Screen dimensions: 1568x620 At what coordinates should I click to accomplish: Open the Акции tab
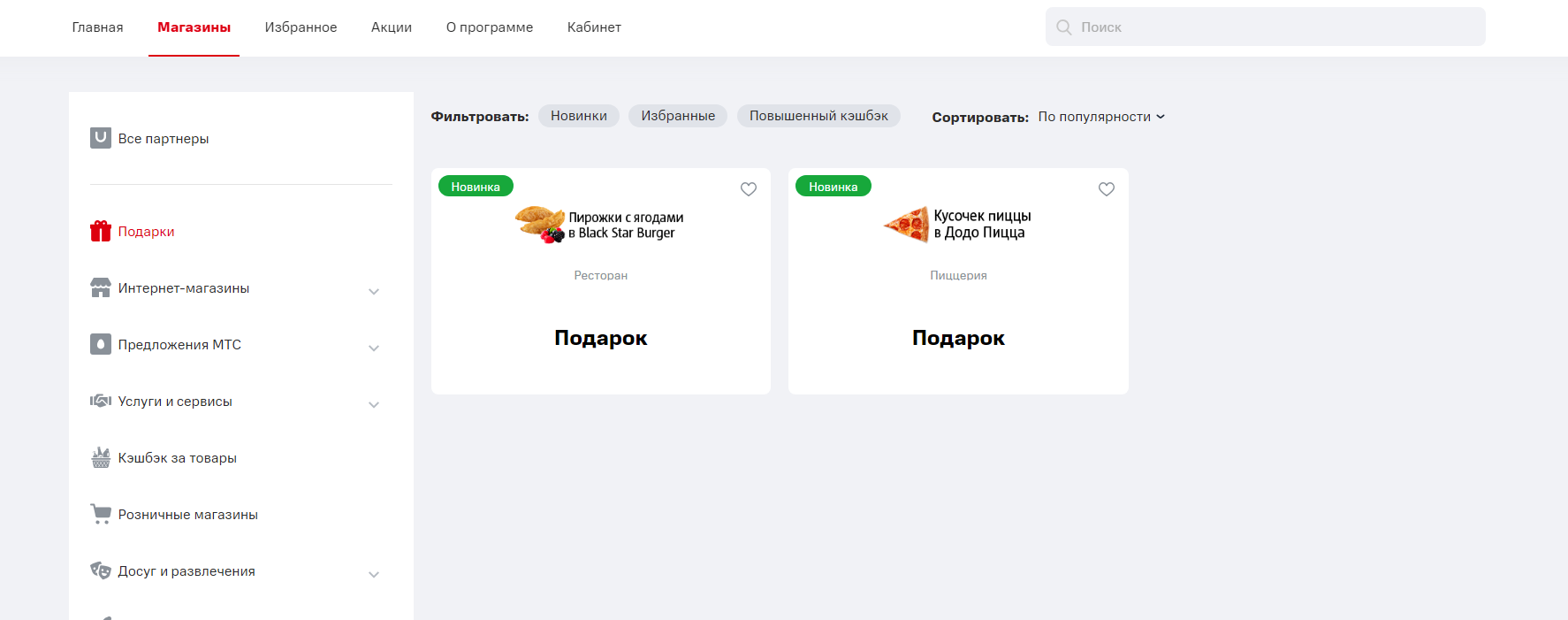point(392,27)
